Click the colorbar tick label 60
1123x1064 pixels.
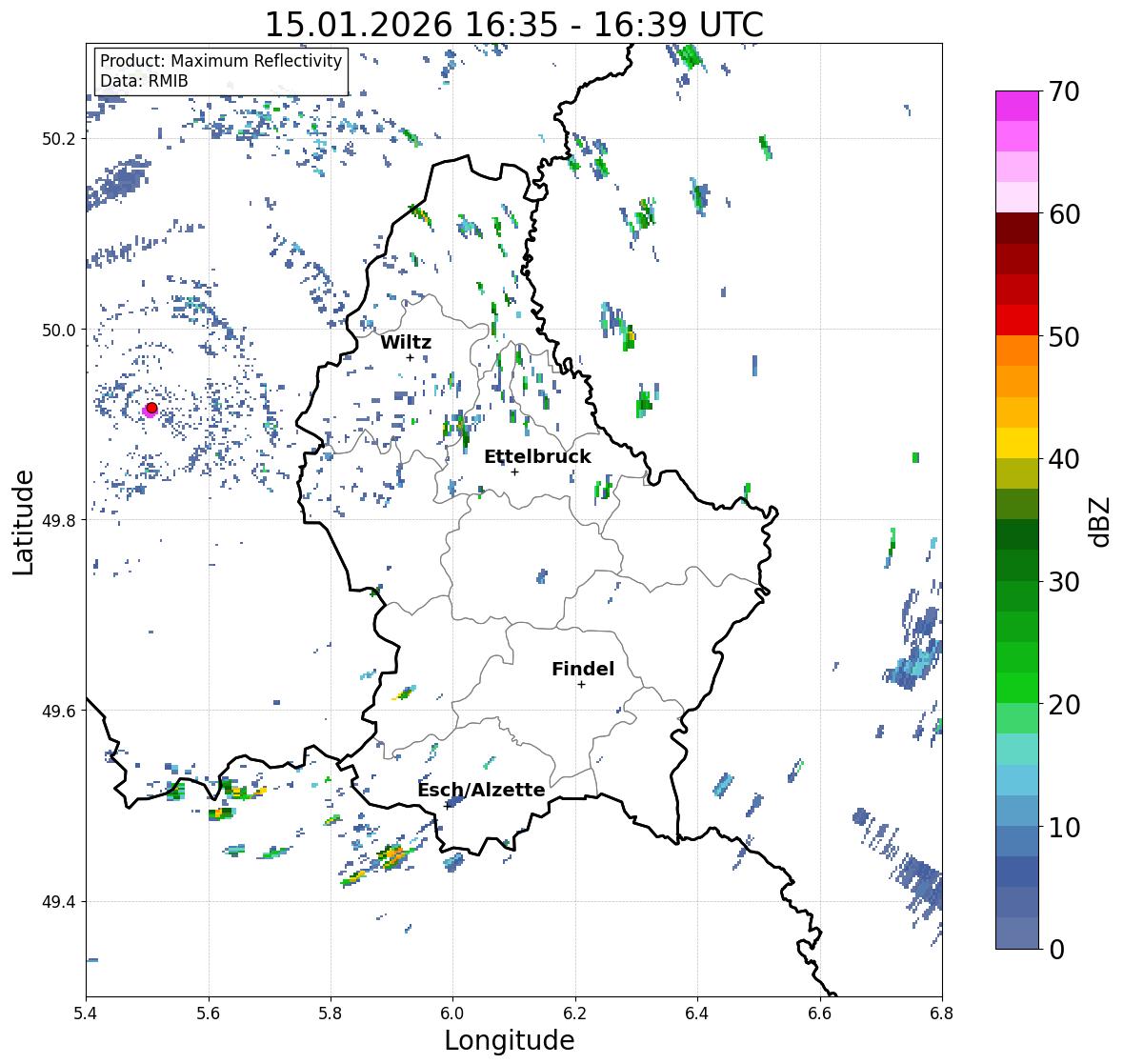1064,214
